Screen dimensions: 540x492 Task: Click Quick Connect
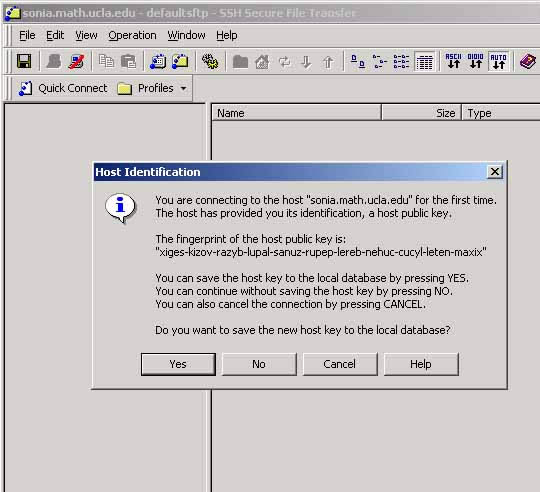click(63, 88)
